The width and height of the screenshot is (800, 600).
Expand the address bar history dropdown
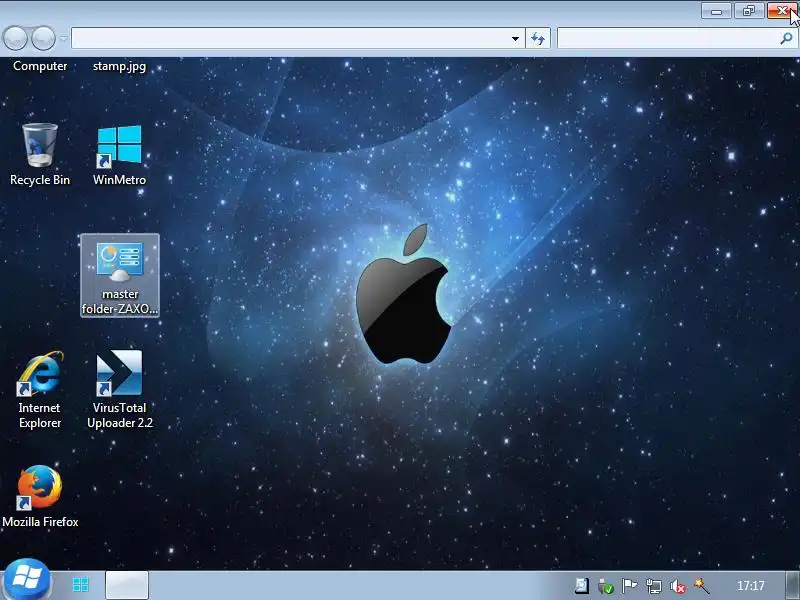(x=515, y=39)
